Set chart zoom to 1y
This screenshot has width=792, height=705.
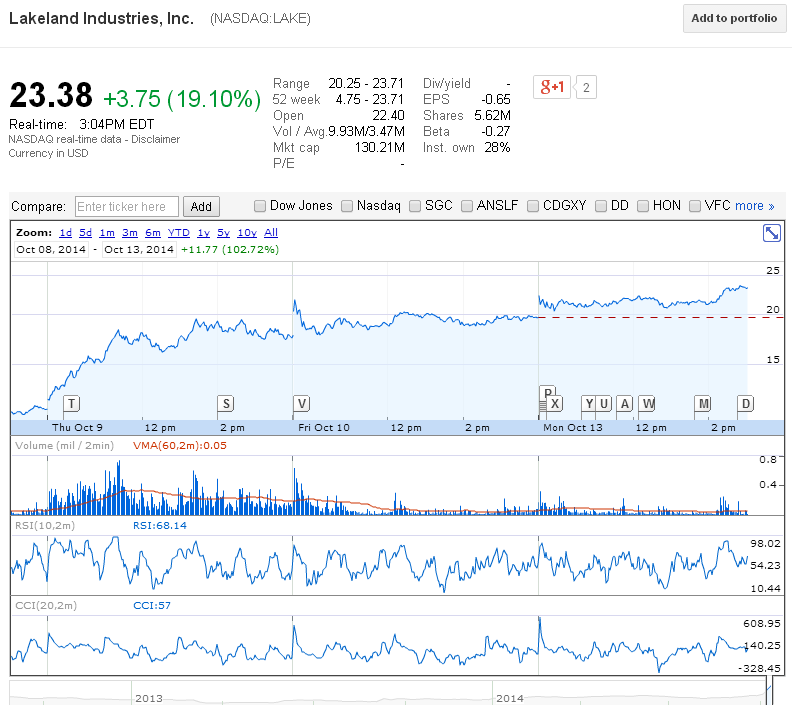pyautogui.click(x=204, y=233)
